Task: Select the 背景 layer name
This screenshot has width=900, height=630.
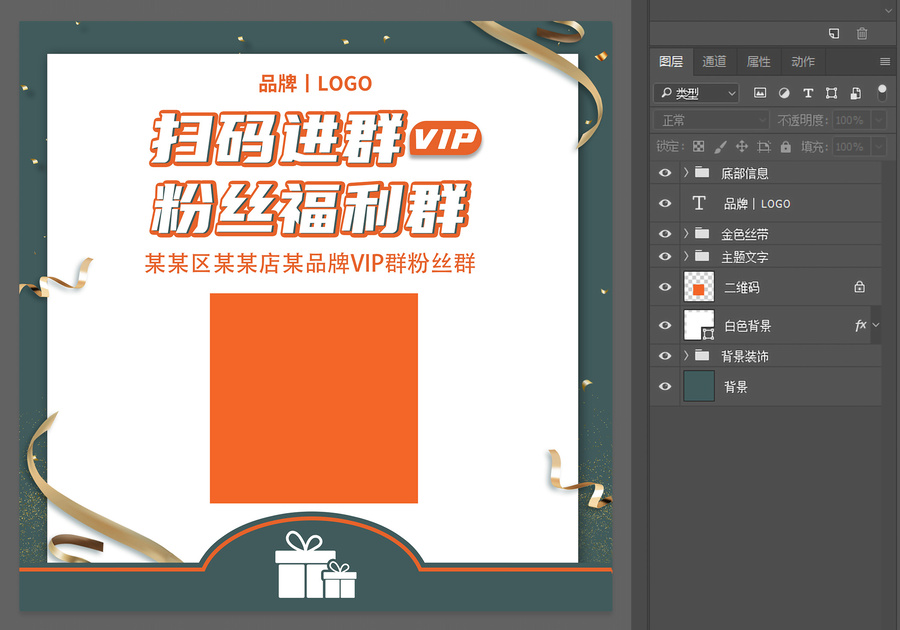Action: point(735,387)
